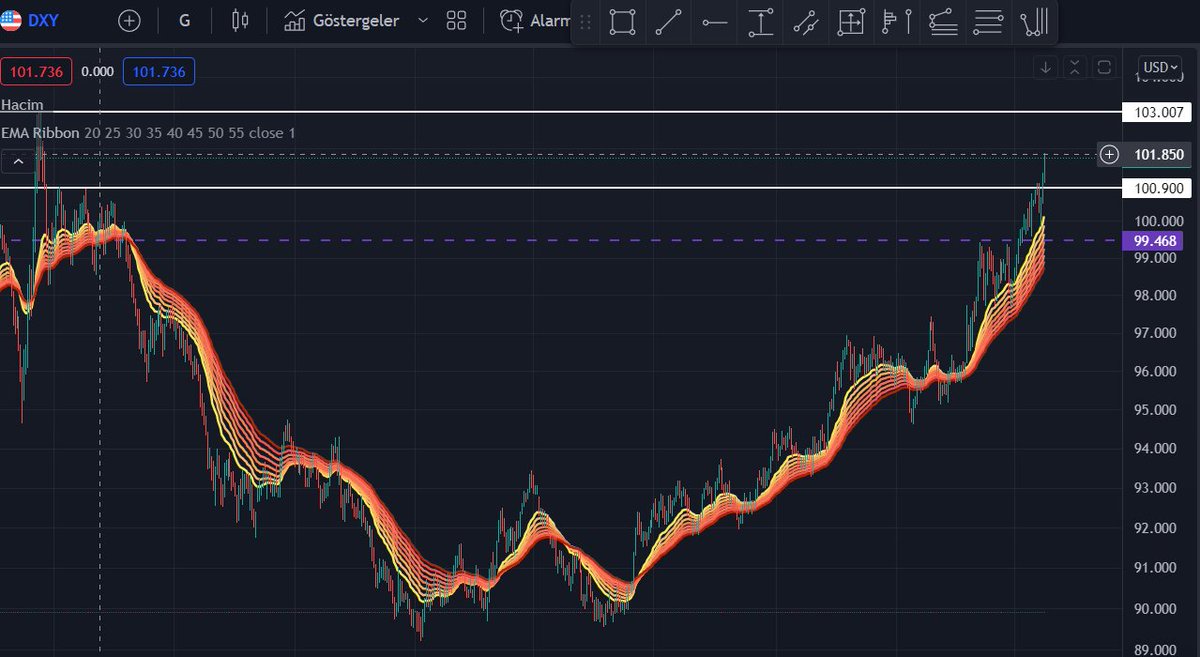Click the red 101.736 sell price button
Image resolution: width=1200 pixels, height=657 pixels.
[x=35, y=71]
